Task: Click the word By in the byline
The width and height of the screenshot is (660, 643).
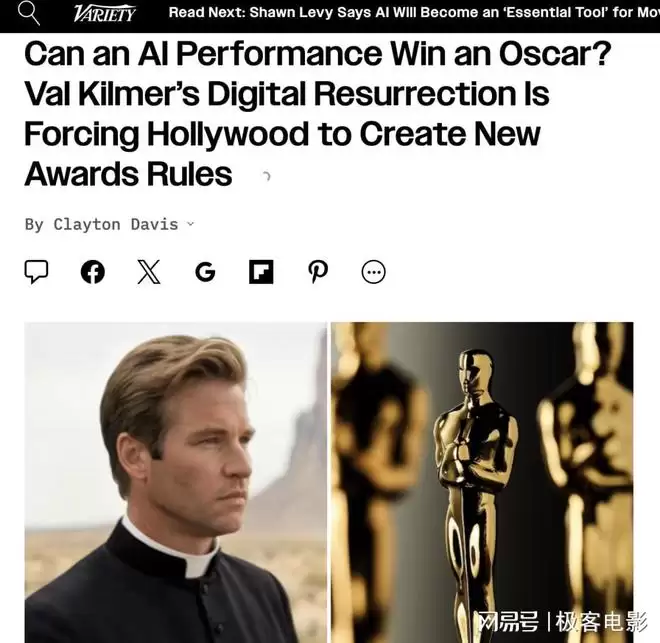Action: point(34,224)
